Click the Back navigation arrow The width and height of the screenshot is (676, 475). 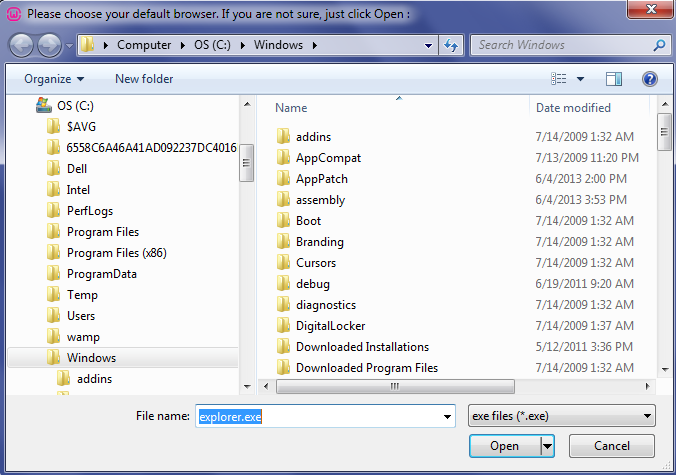tap(21, 45)
